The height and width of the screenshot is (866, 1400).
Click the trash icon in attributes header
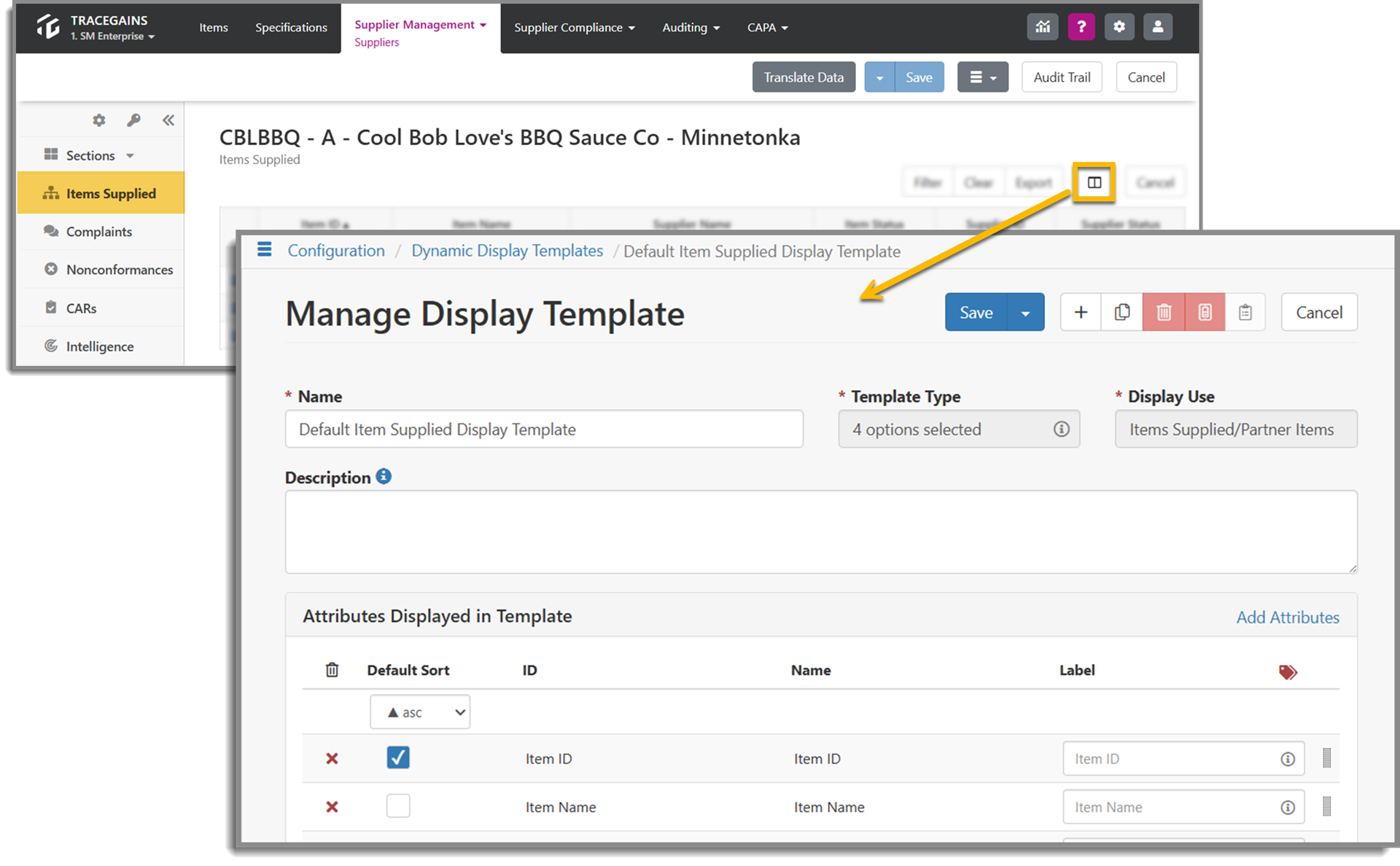pyautogui.click(x=332, y=670)
